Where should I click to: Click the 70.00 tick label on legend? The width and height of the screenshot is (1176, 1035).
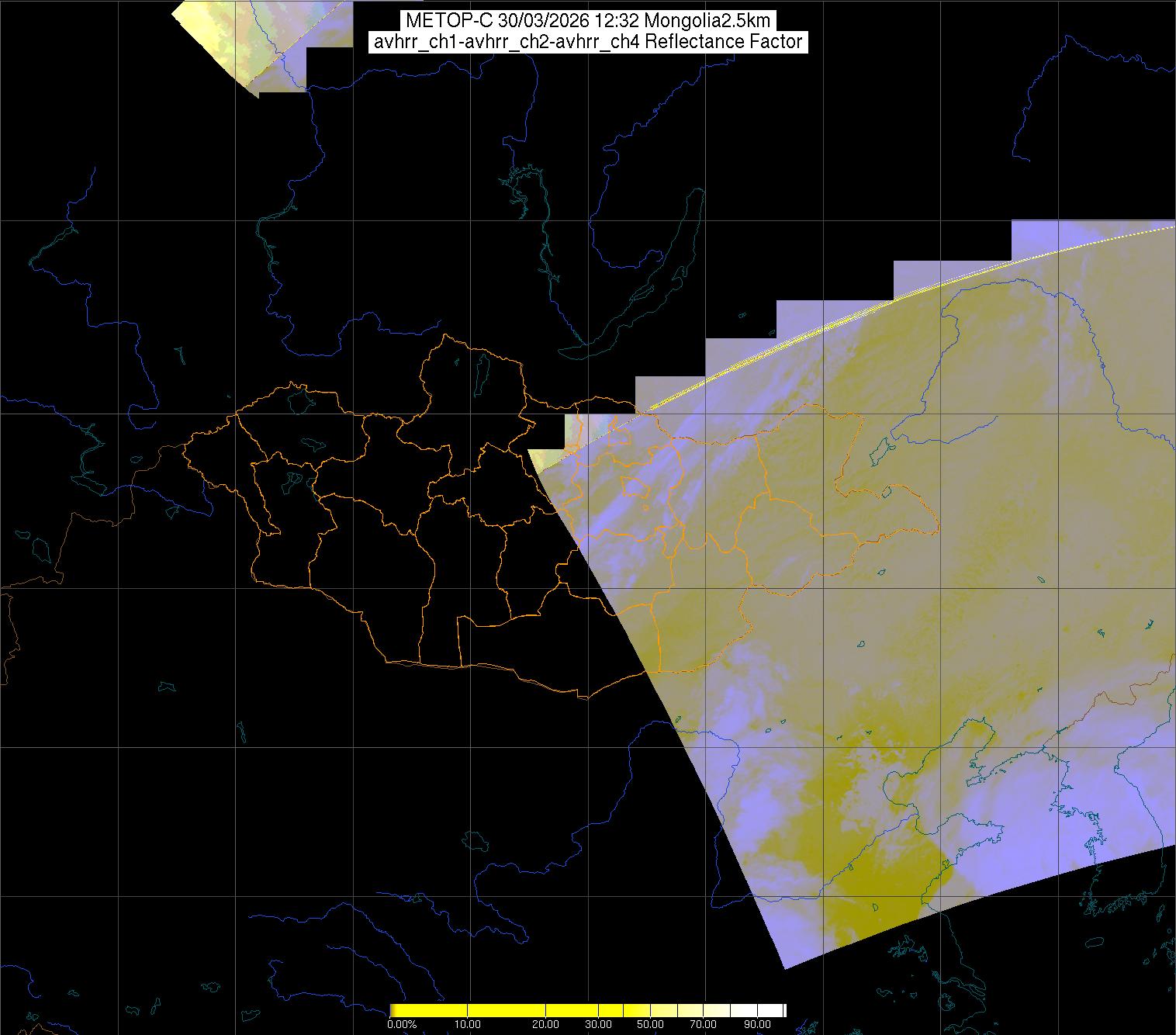[x=703, y=1024]
